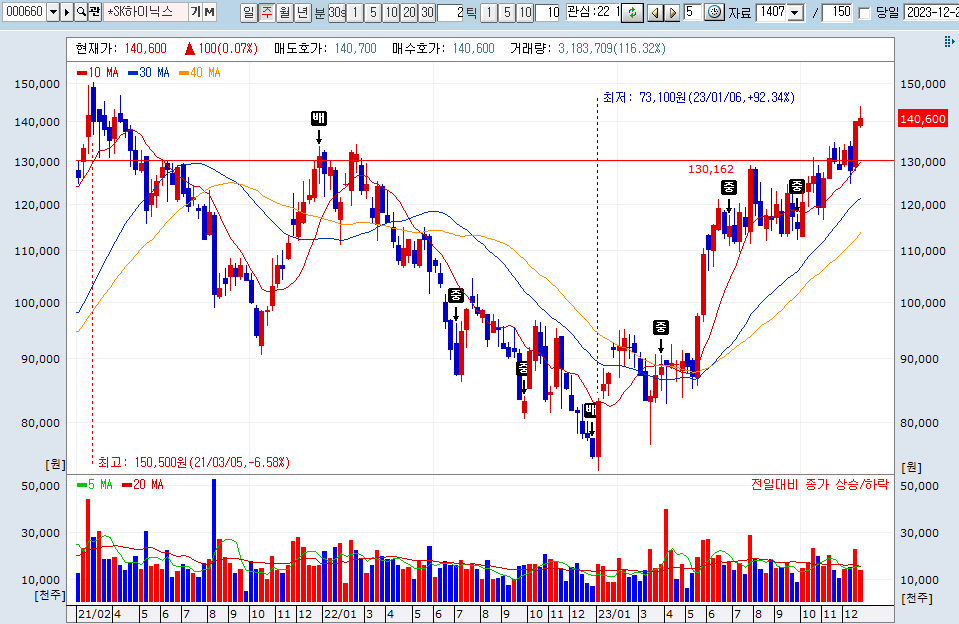
Task: Select the 30-minute interval button
Action: [x=428, y=12]
